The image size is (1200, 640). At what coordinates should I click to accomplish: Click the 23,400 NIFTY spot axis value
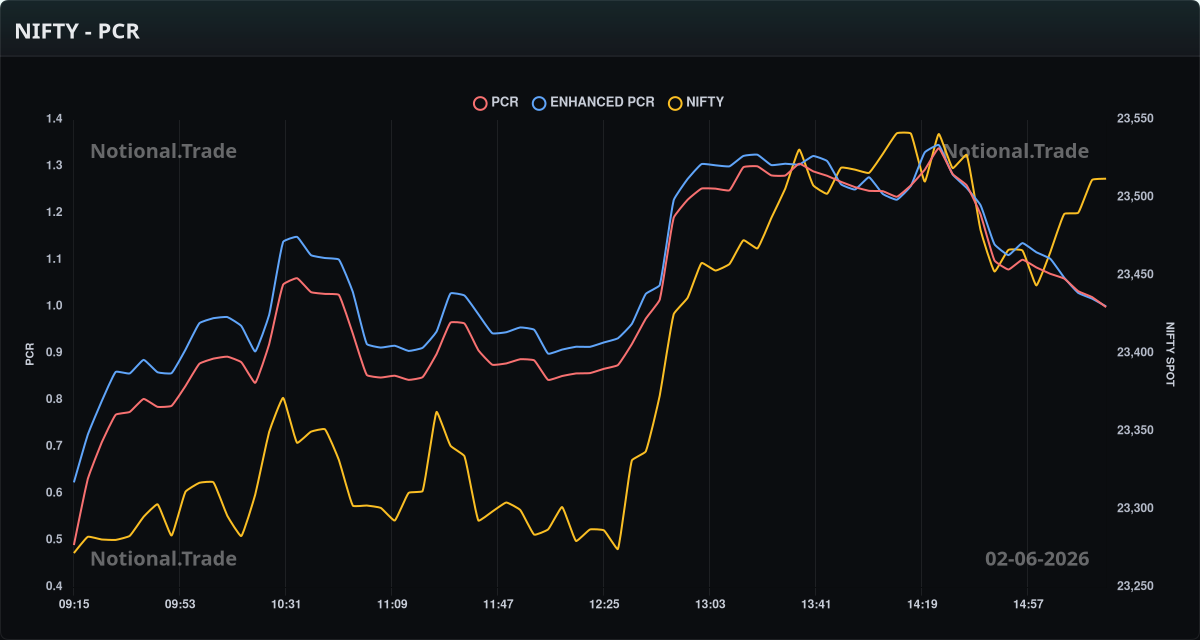(x=1135, y=353)
